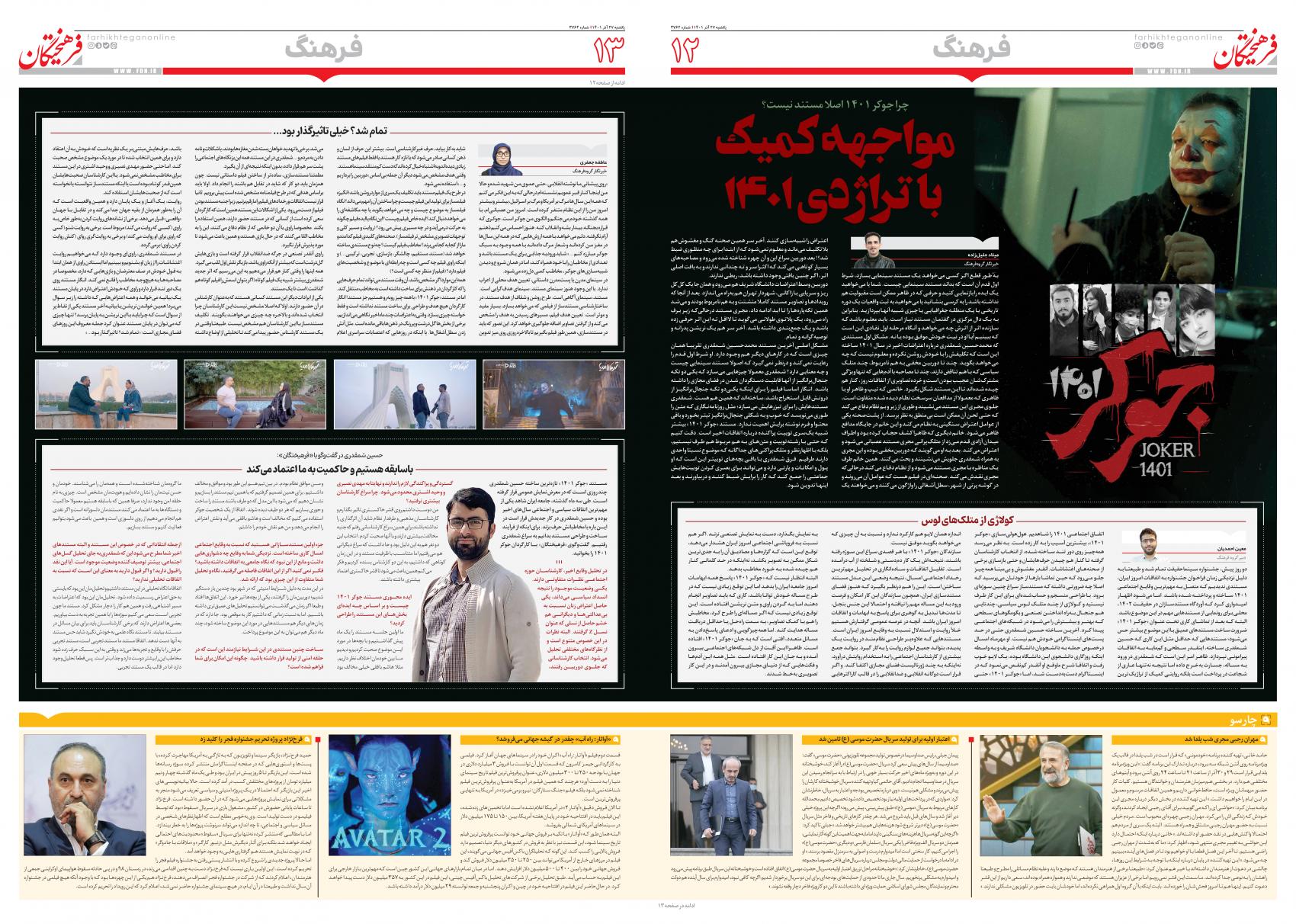Open the www.fdn.ir link on page 13
This screenshot has width=1296, height=924.
(132, 70)
